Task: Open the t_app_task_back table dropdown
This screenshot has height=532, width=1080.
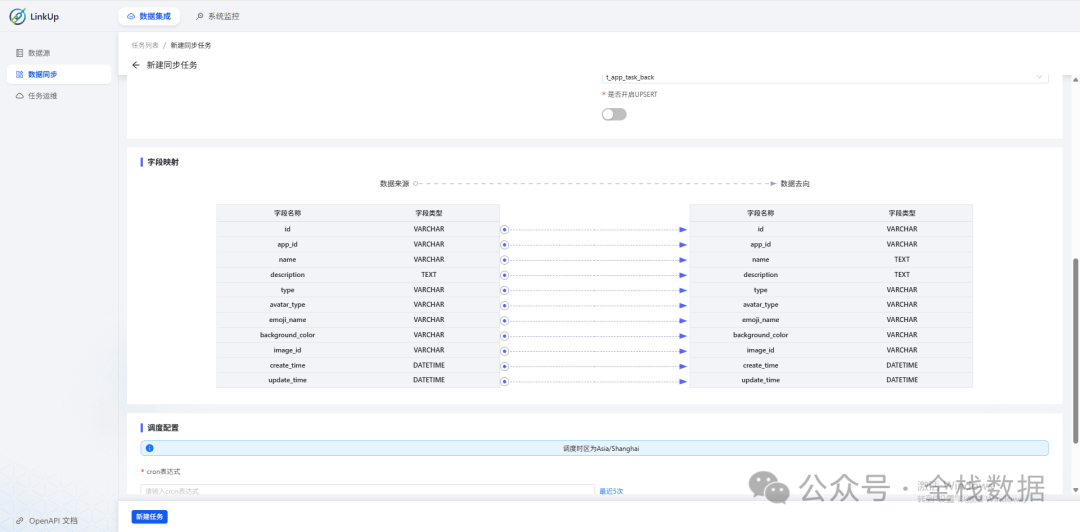Action: coord(824,77)
